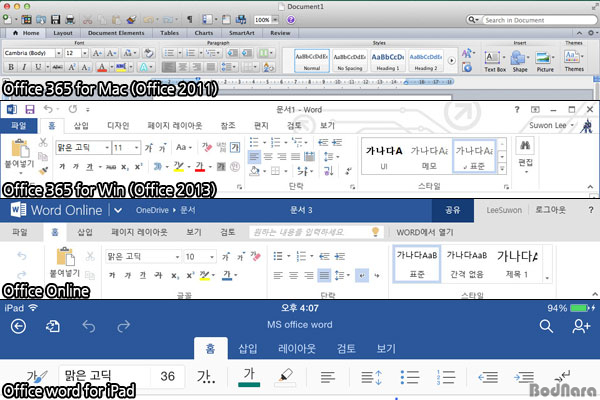
Task: Open Cambria (Body) font dropdown in Mac Word
Action: coord(59,53)
